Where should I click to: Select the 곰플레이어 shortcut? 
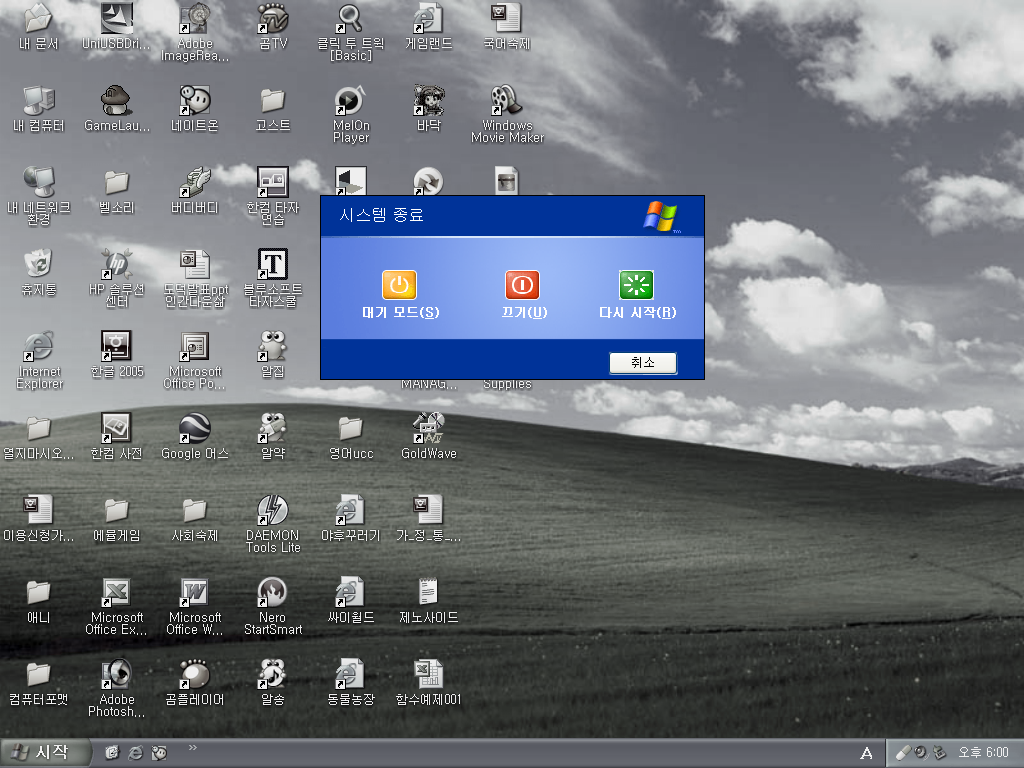[195, 683]
